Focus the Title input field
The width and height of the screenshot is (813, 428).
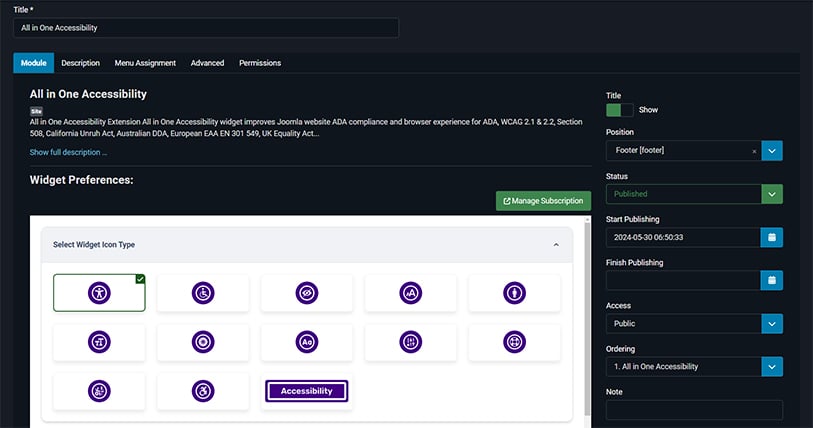[206, 28]
